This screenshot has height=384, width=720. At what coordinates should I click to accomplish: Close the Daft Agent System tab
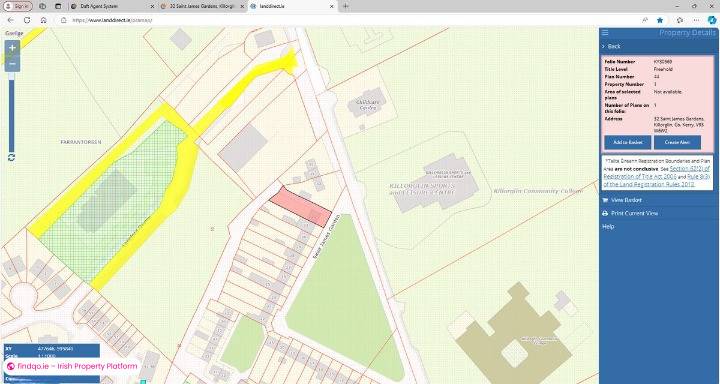[x=152, y=6]
